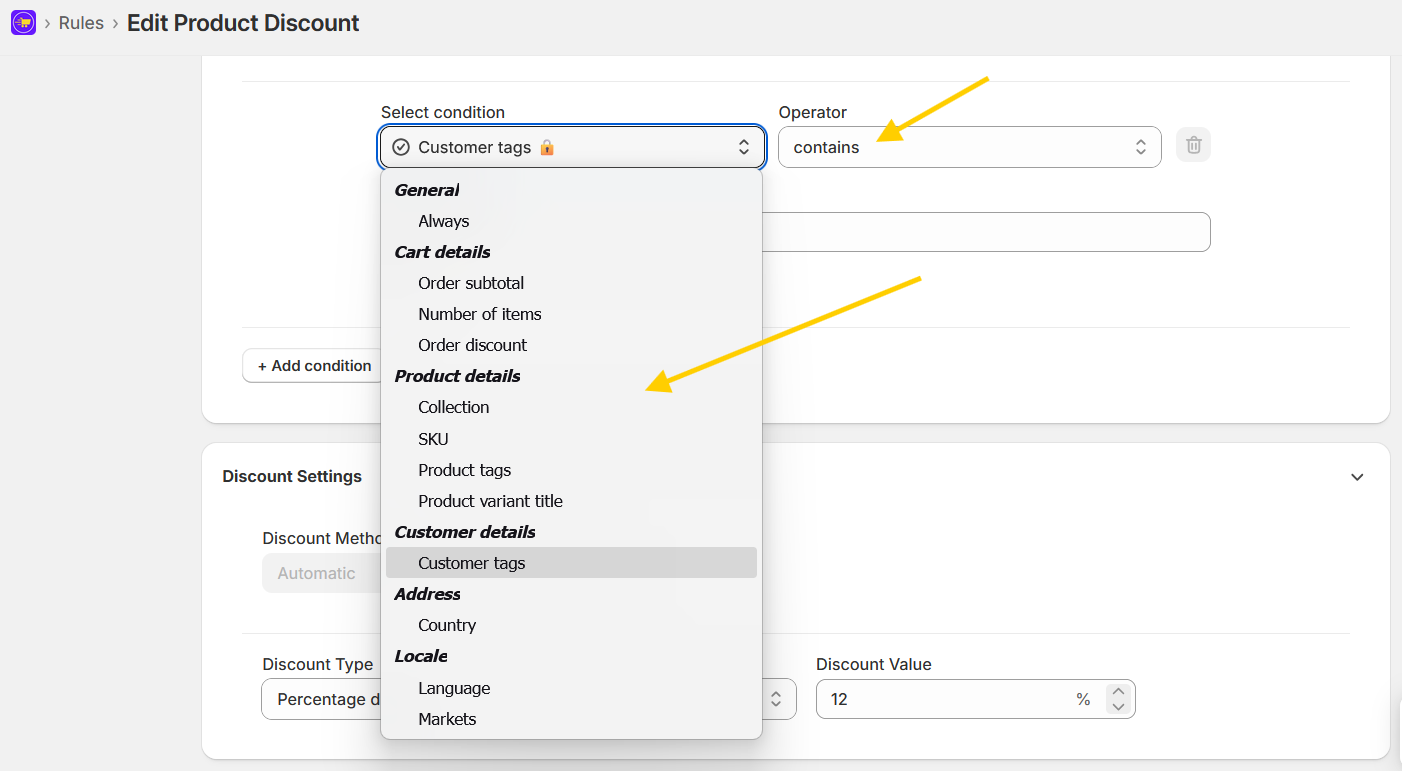Screen dimensions: 1402x771
Task: Delete condition with trash icon
Action: pyautogui.click(x=1193, y=146)
